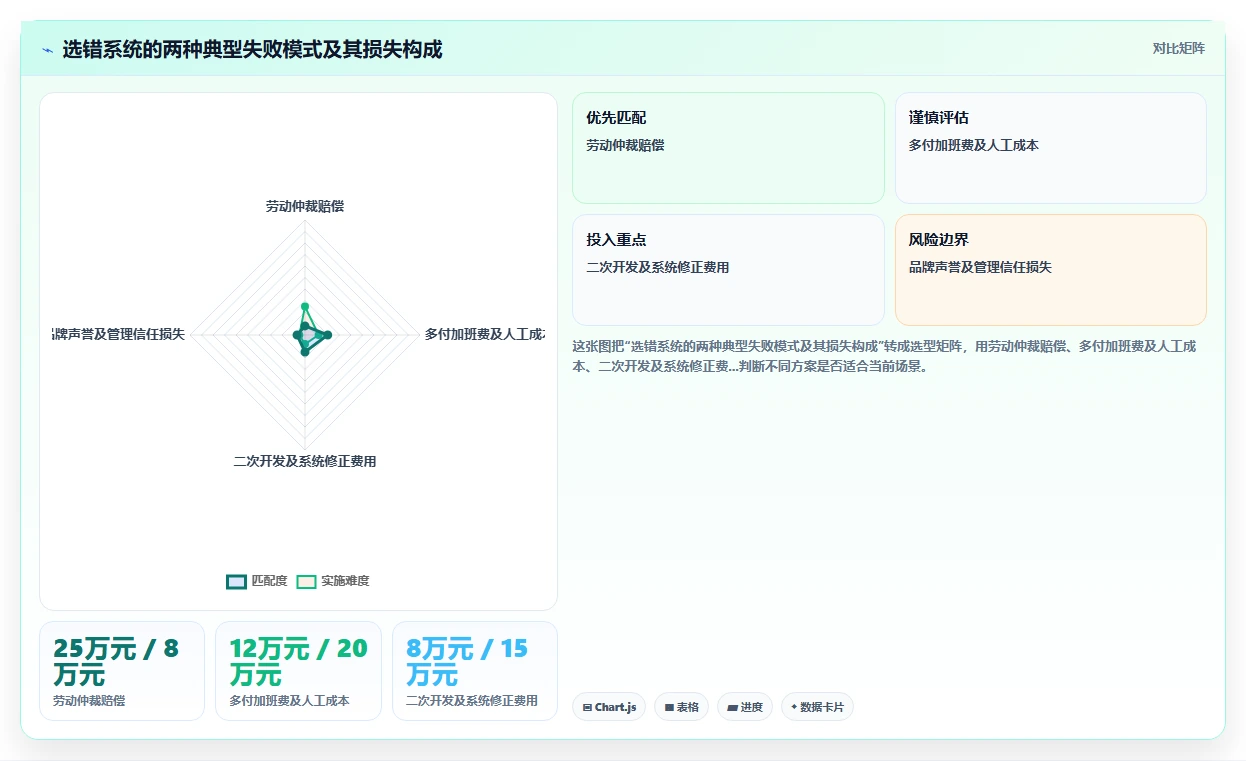Click 劳动仲裁赔偿 text in 优先匹配 card
Screen dimensions: 1246x761
pos(625,145)
